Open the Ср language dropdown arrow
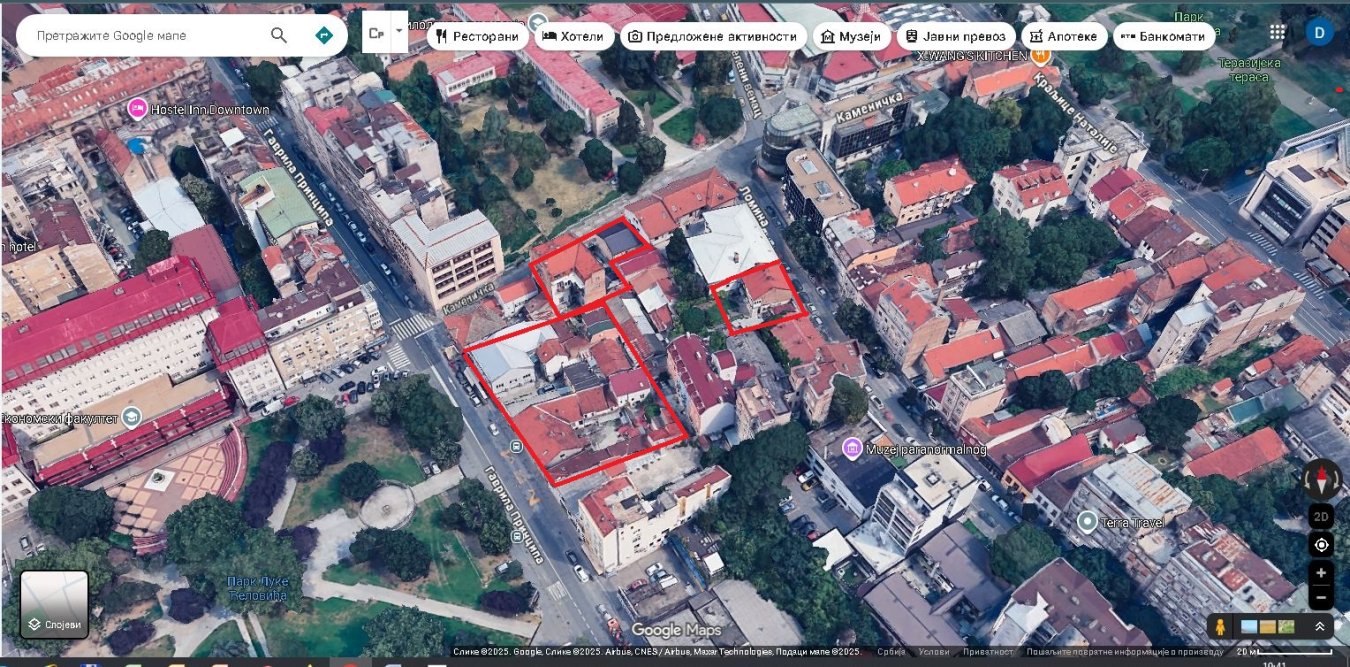1350x667 pixels. (x=399, y=32)
